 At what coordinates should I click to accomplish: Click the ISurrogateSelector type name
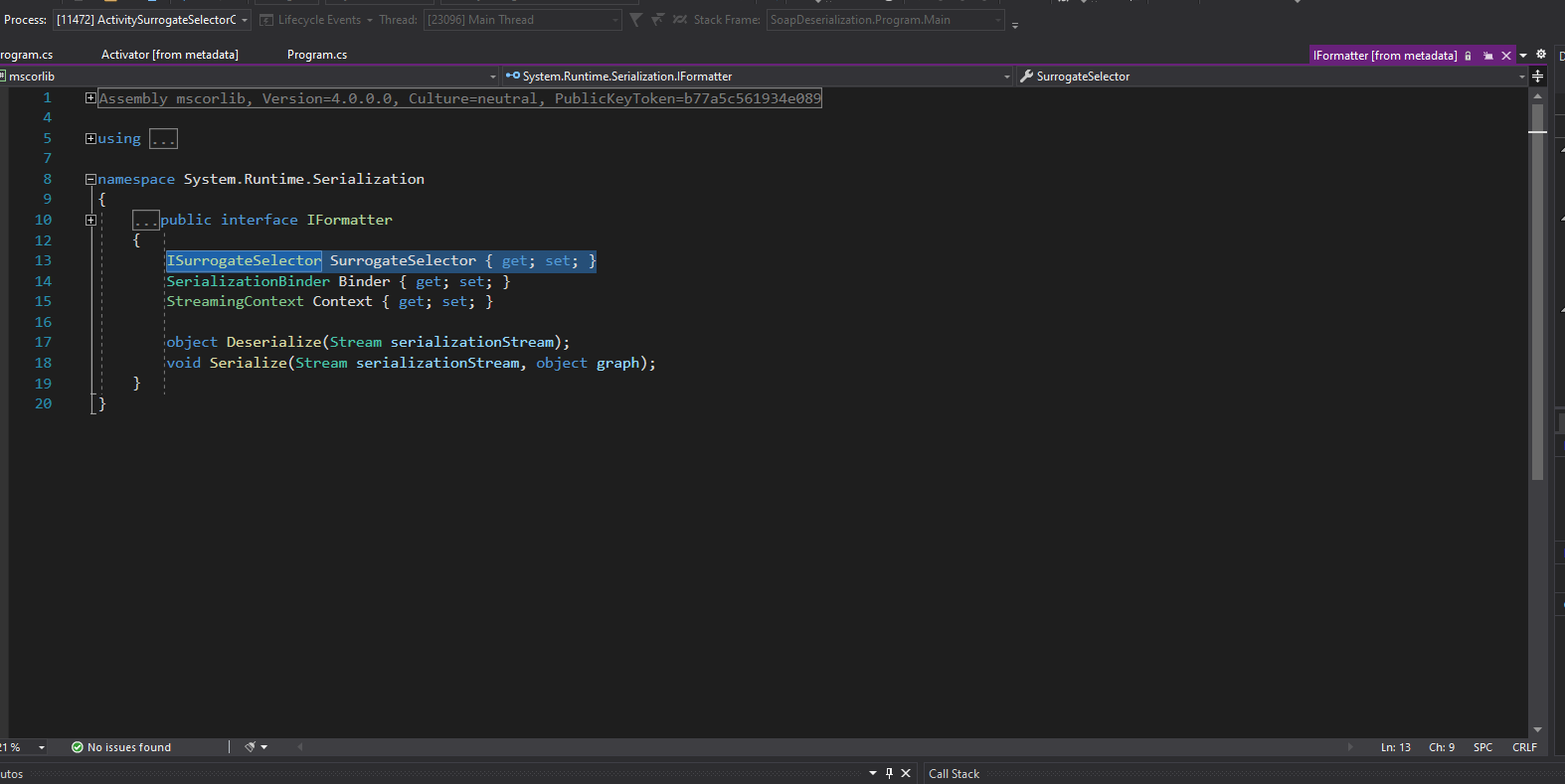245,261
